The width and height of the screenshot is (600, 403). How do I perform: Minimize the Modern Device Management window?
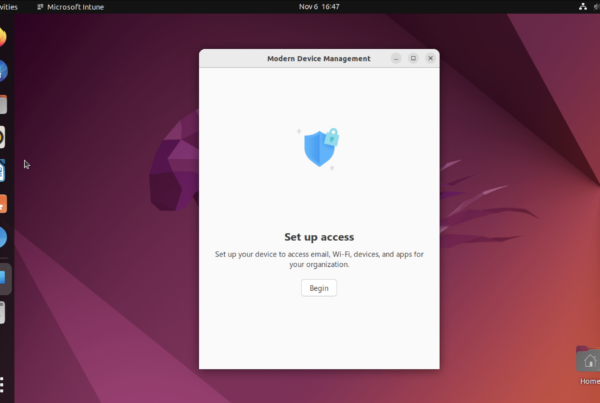pyautogui.click(x=396, y=58)
